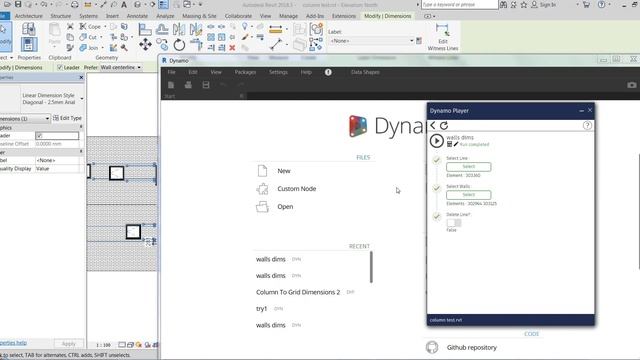This screenshot has height=360, width=640.
Task: Click the Text tool in quick access toolbar
Action: pyautogui.click(x=124, y=4)
